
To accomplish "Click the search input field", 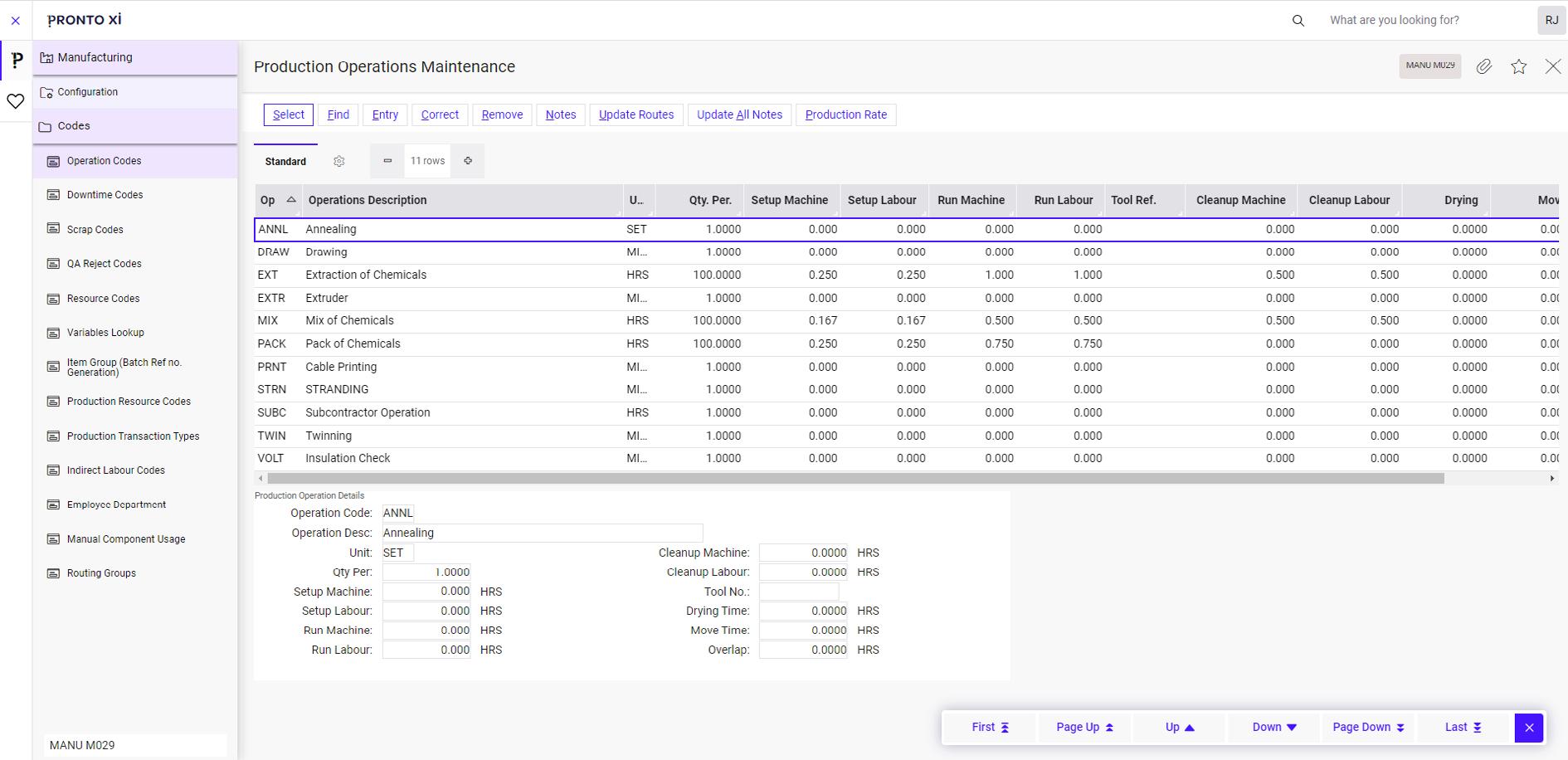I will click(x=1427, y=21).
